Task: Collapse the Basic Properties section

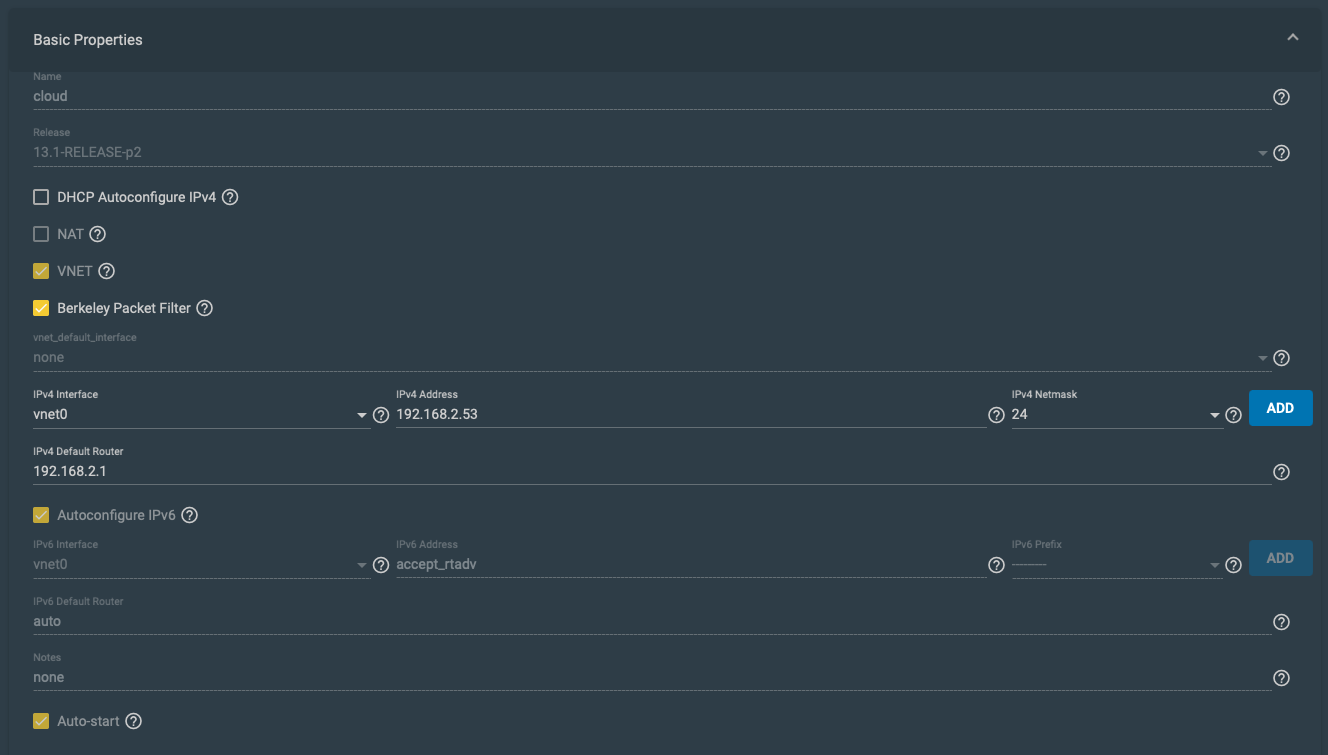Action: (1293, 37)
